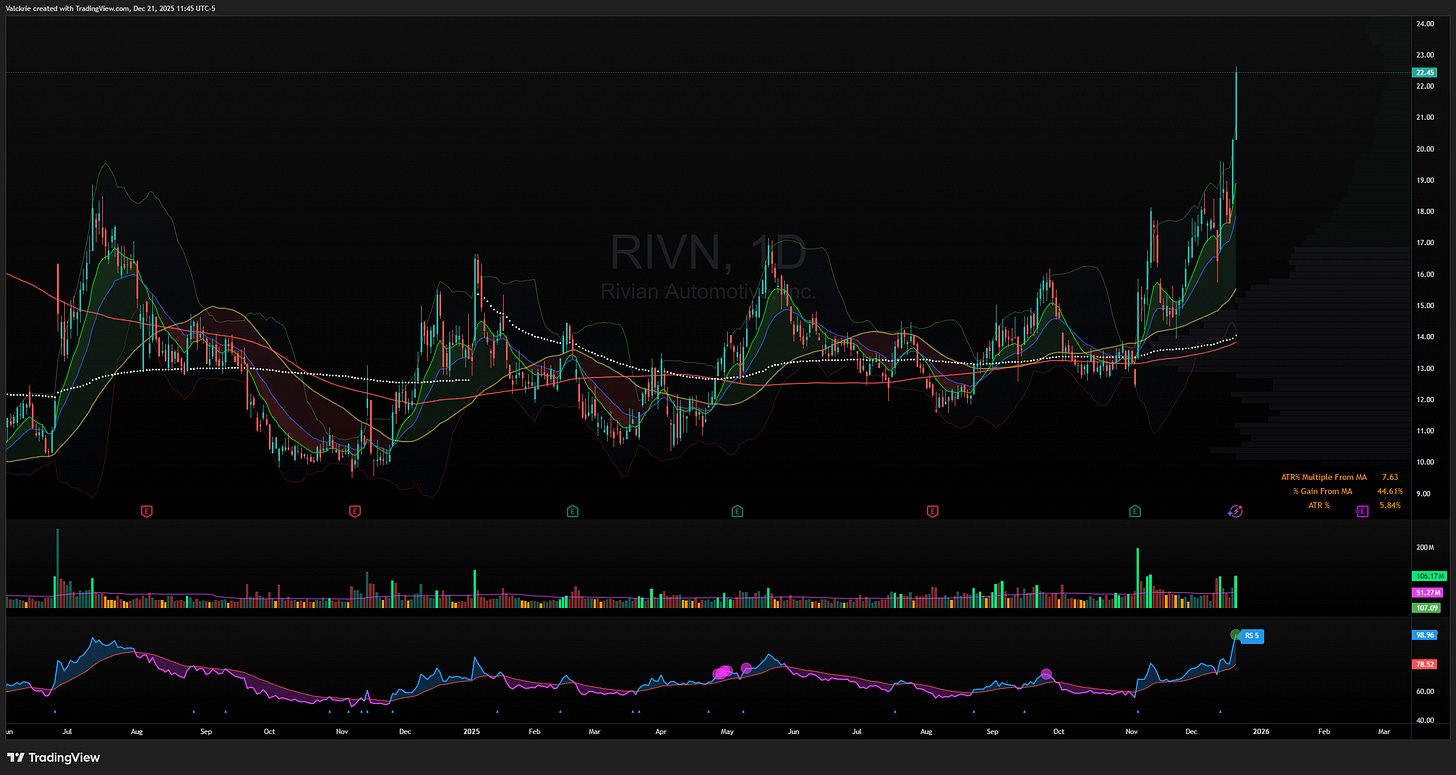1456x775 pixels.
Task: Click the green dot at the RS line peak
Action: [1236, 635]
